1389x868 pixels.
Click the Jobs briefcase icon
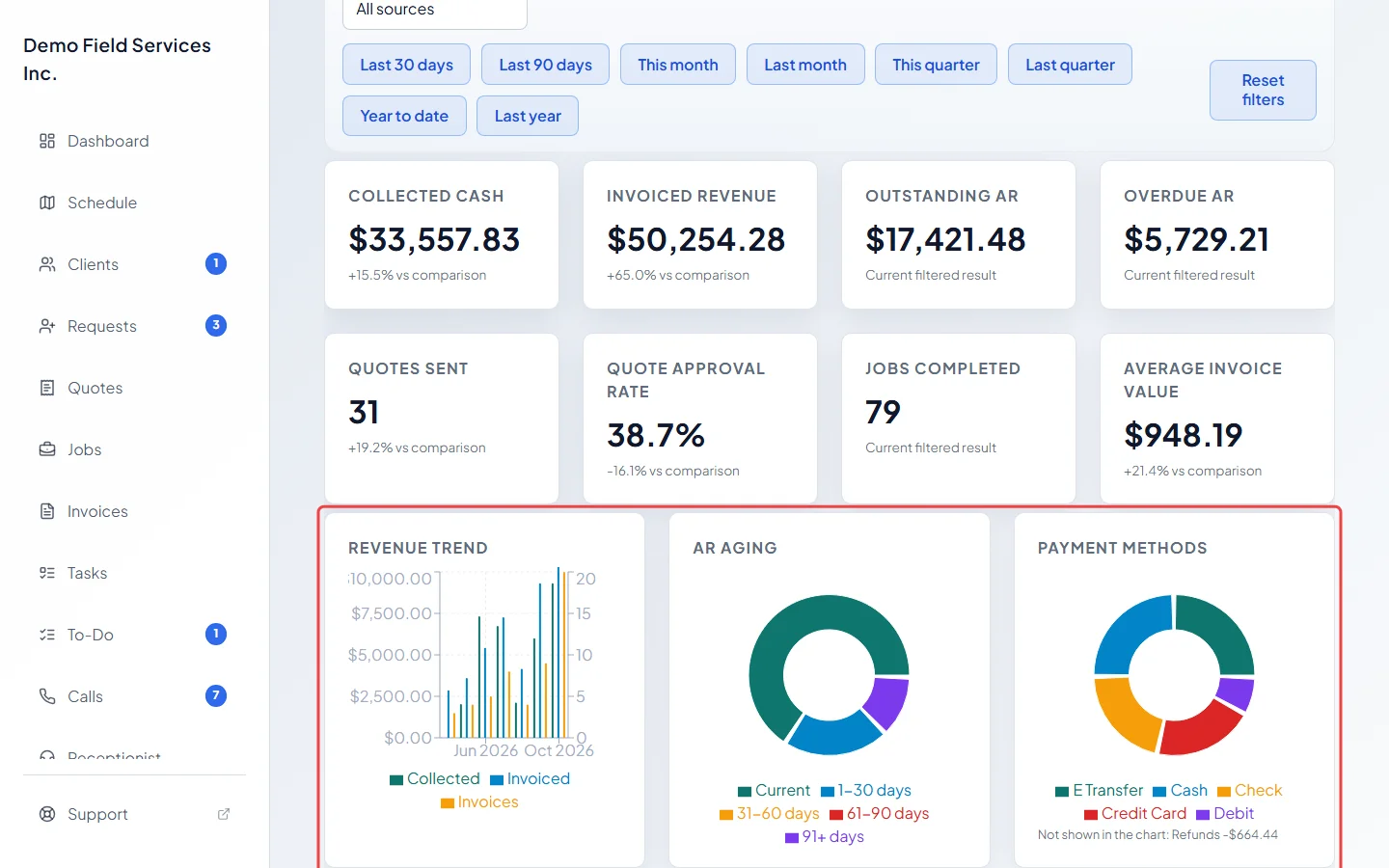pyautogui.click(x=47, y=449)
